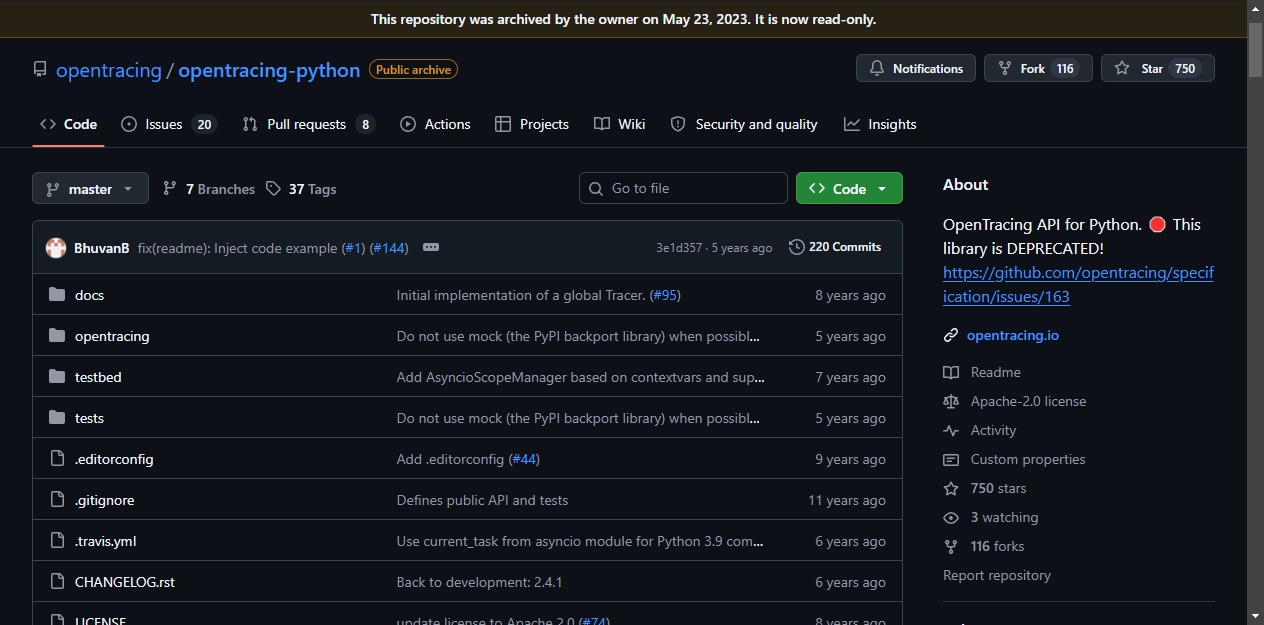Click the eye icon beside 3 watching

(x=951, y=517)
